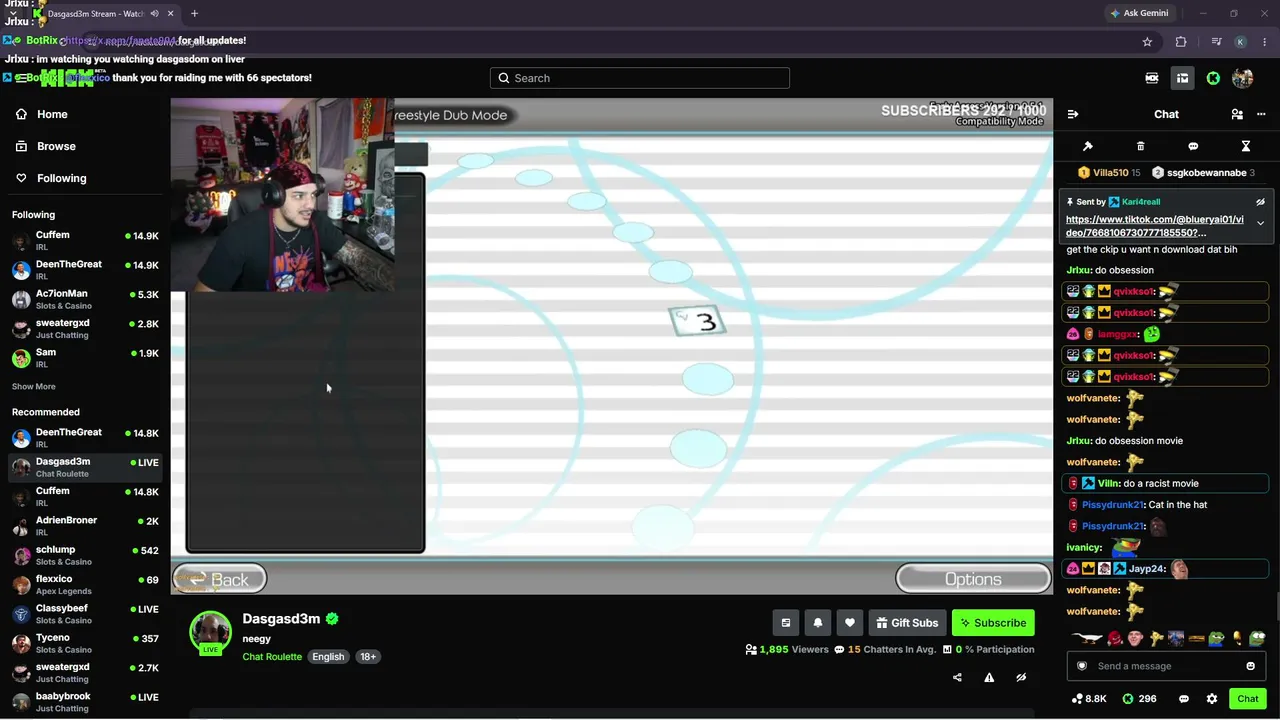Click the speech bubble icon in chat toolbar
The image size is (1280, 720).
[x=1193, y=146]
